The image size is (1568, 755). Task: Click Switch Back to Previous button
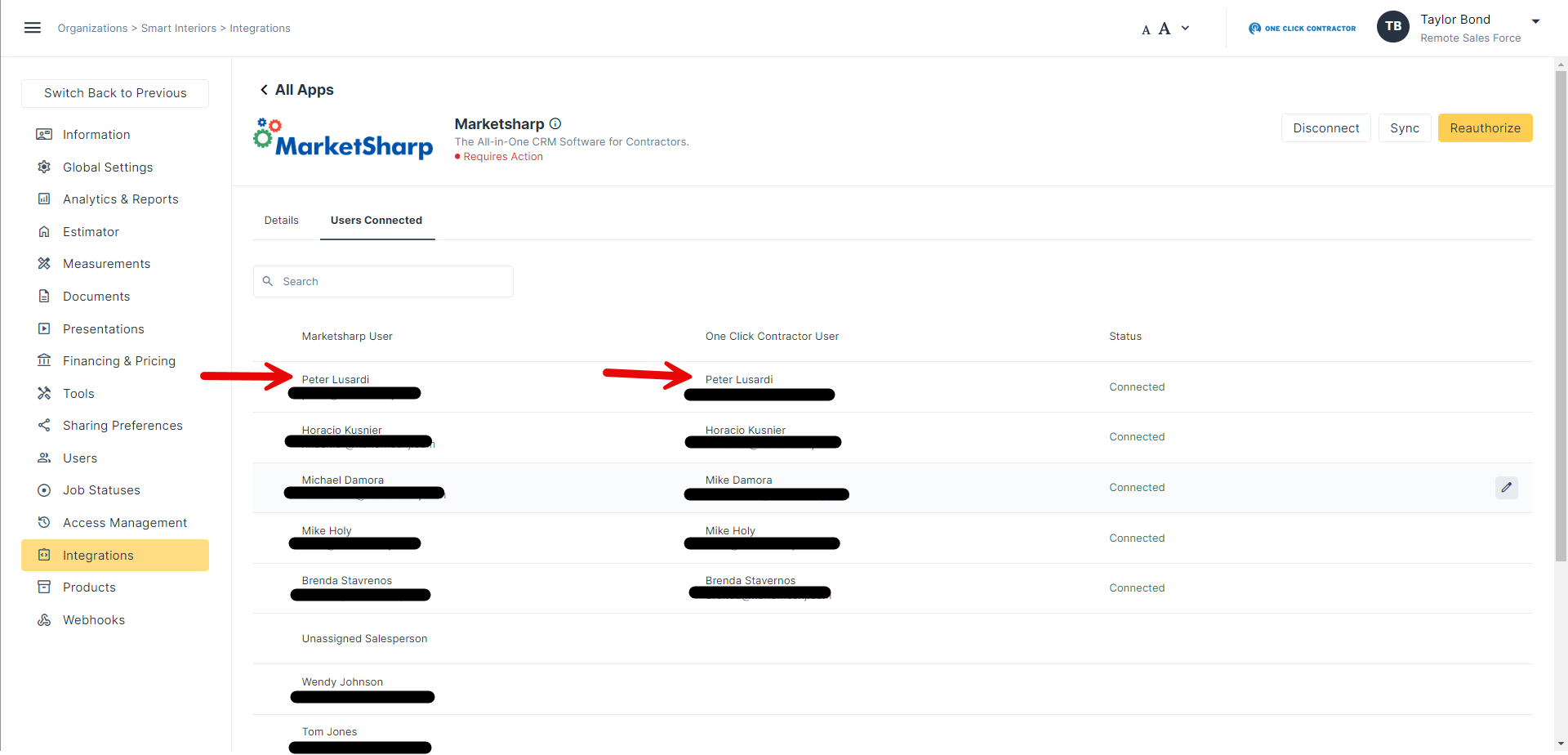click(x=115, y=93)
